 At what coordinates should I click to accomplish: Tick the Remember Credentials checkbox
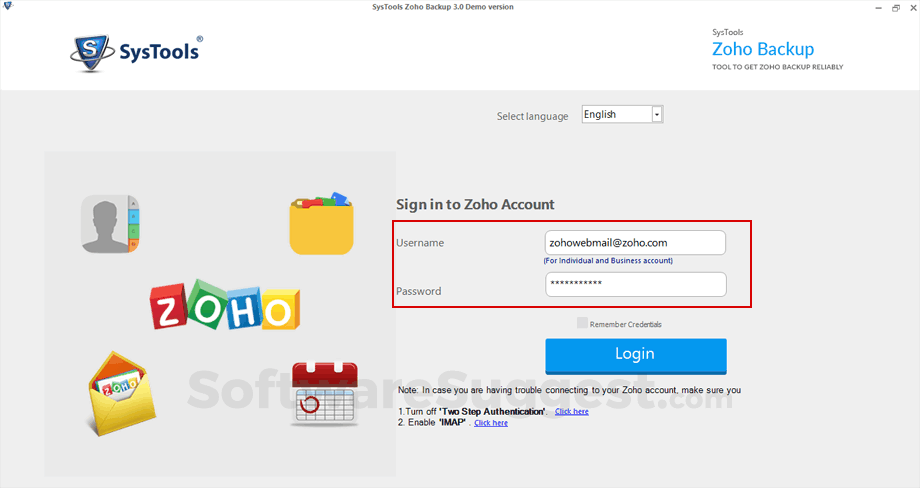582,323
